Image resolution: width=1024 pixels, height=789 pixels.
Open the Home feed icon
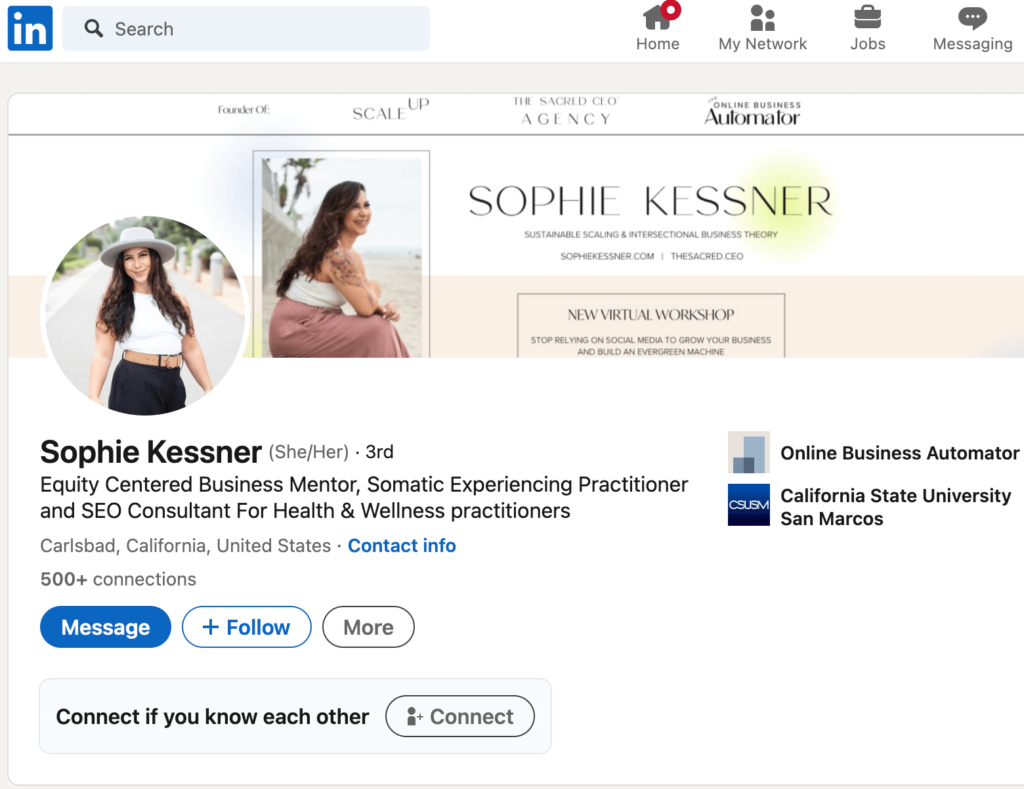pyautogui.click(x=657, y=18)
